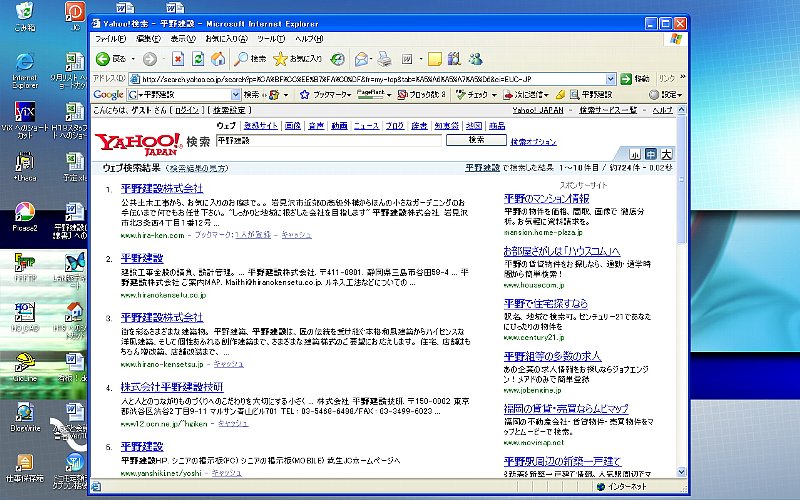Open the 検索オプション search options link

(533, 142)
